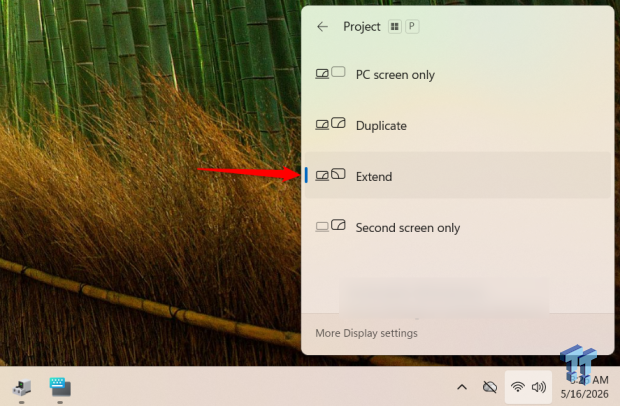Image resolution: width=620 pixels, height=406 pixels.
Task: Select the Extend display mode
Action: point(457,175)
